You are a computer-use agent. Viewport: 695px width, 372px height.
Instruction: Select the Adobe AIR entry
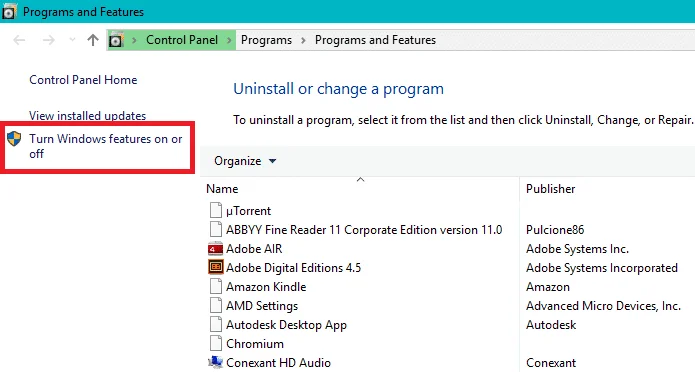254,249
